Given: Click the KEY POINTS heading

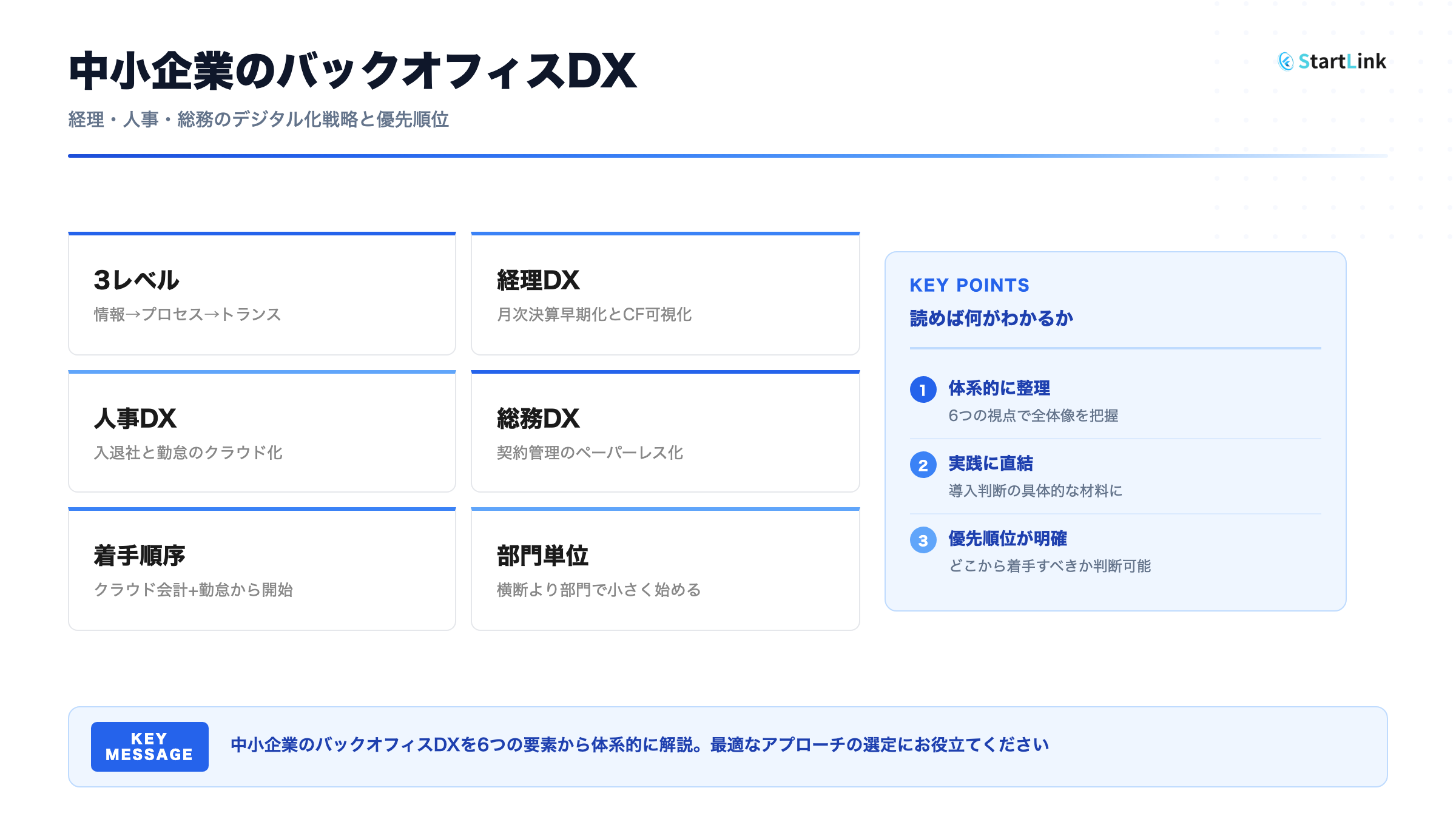Looking at the screenshot, I should (x=969, y=285).
